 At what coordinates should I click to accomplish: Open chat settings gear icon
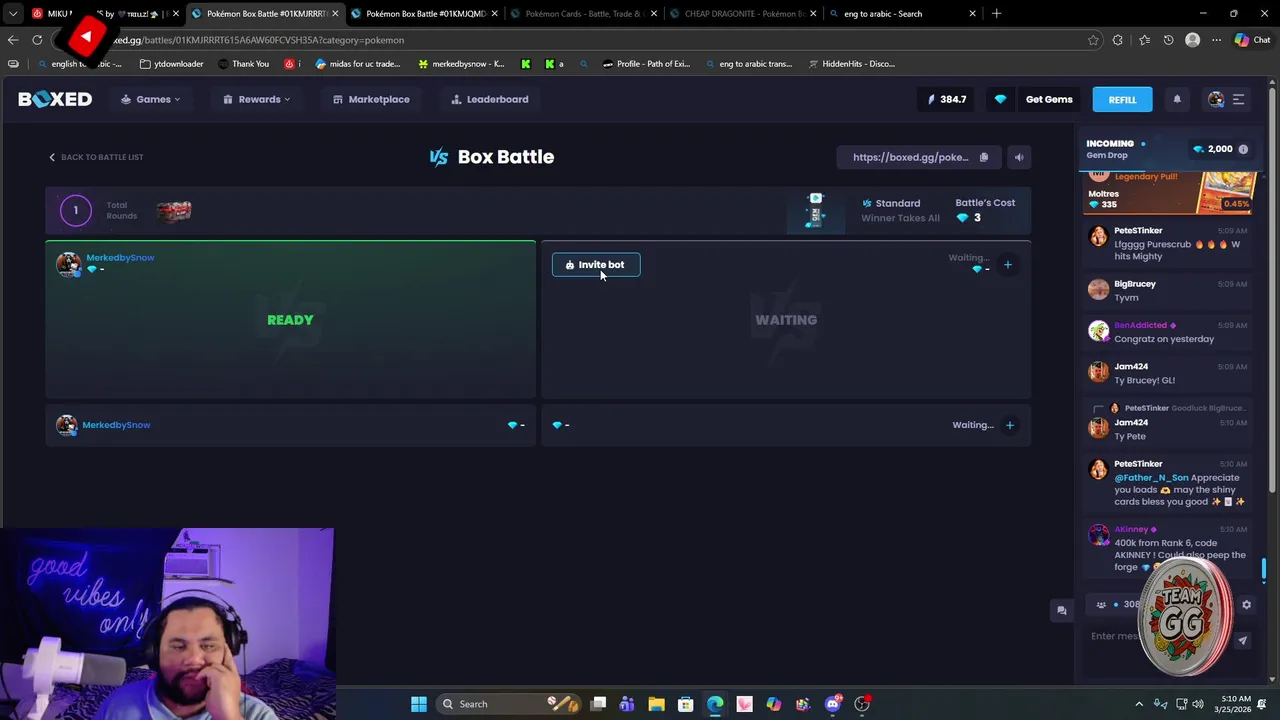pos(1246,604)
